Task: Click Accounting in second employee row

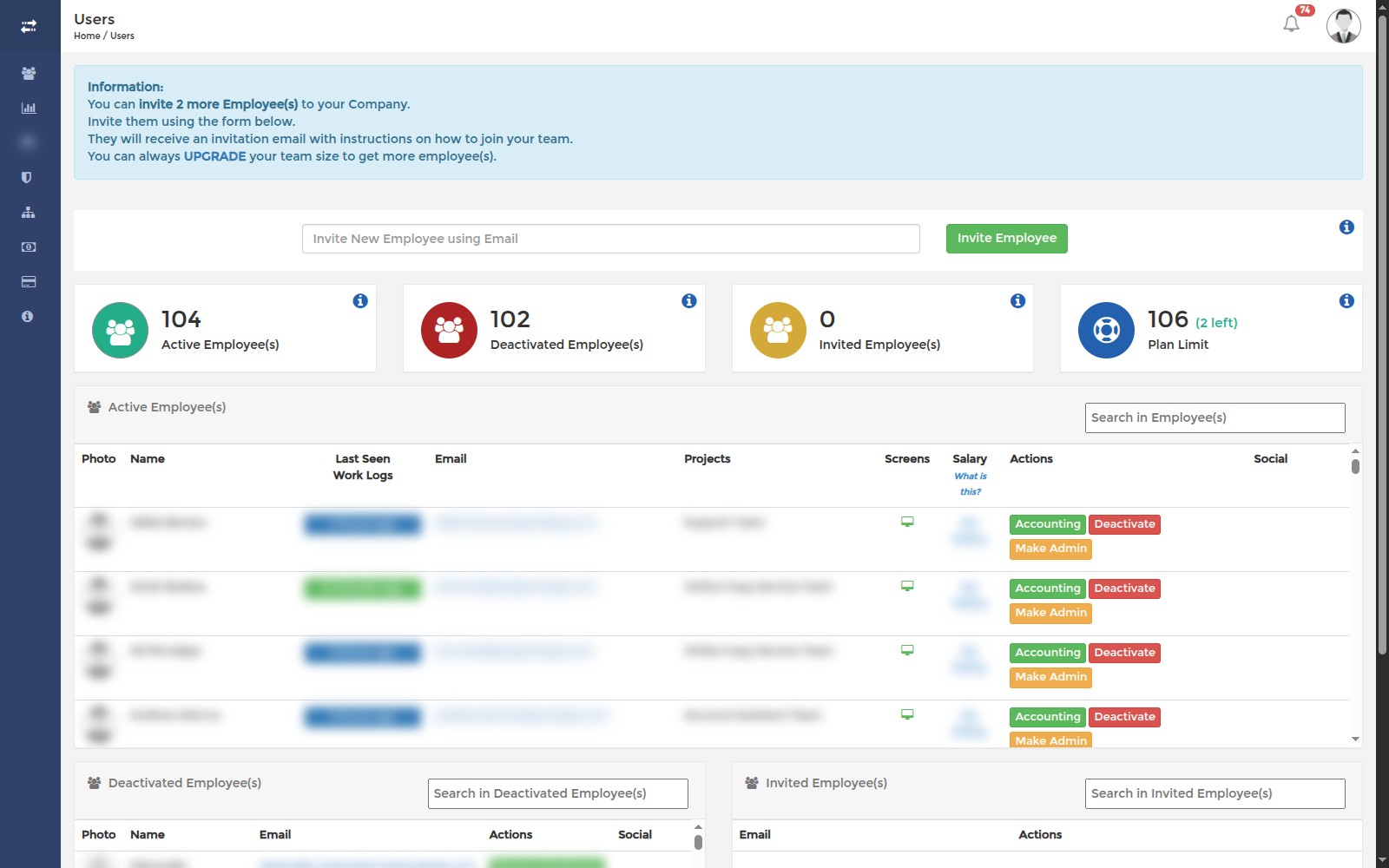Action: [x=1048, y=589]
